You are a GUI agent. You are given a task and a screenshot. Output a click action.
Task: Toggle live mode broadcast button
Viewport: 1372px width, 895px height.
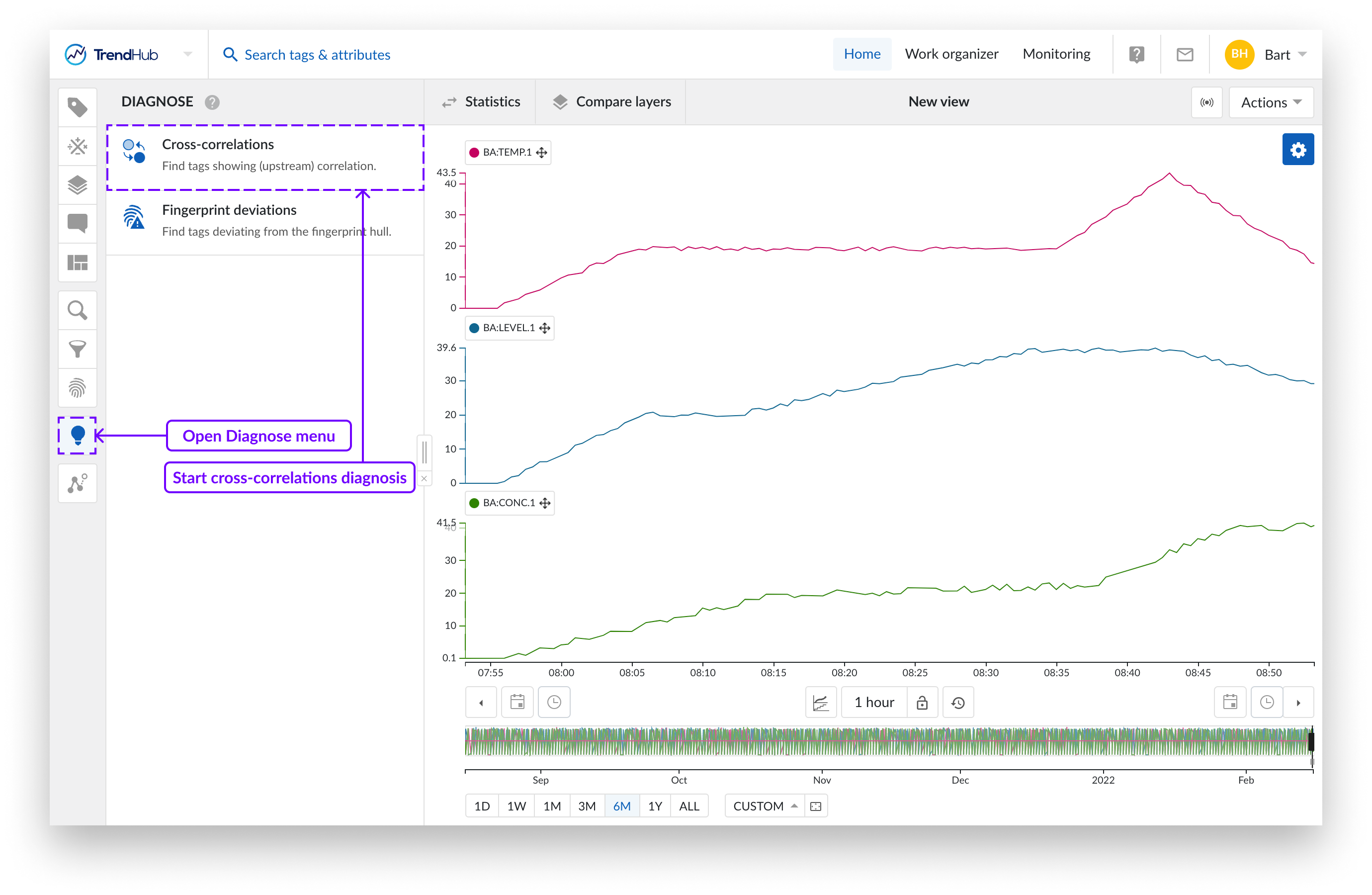click(1206, 102)
